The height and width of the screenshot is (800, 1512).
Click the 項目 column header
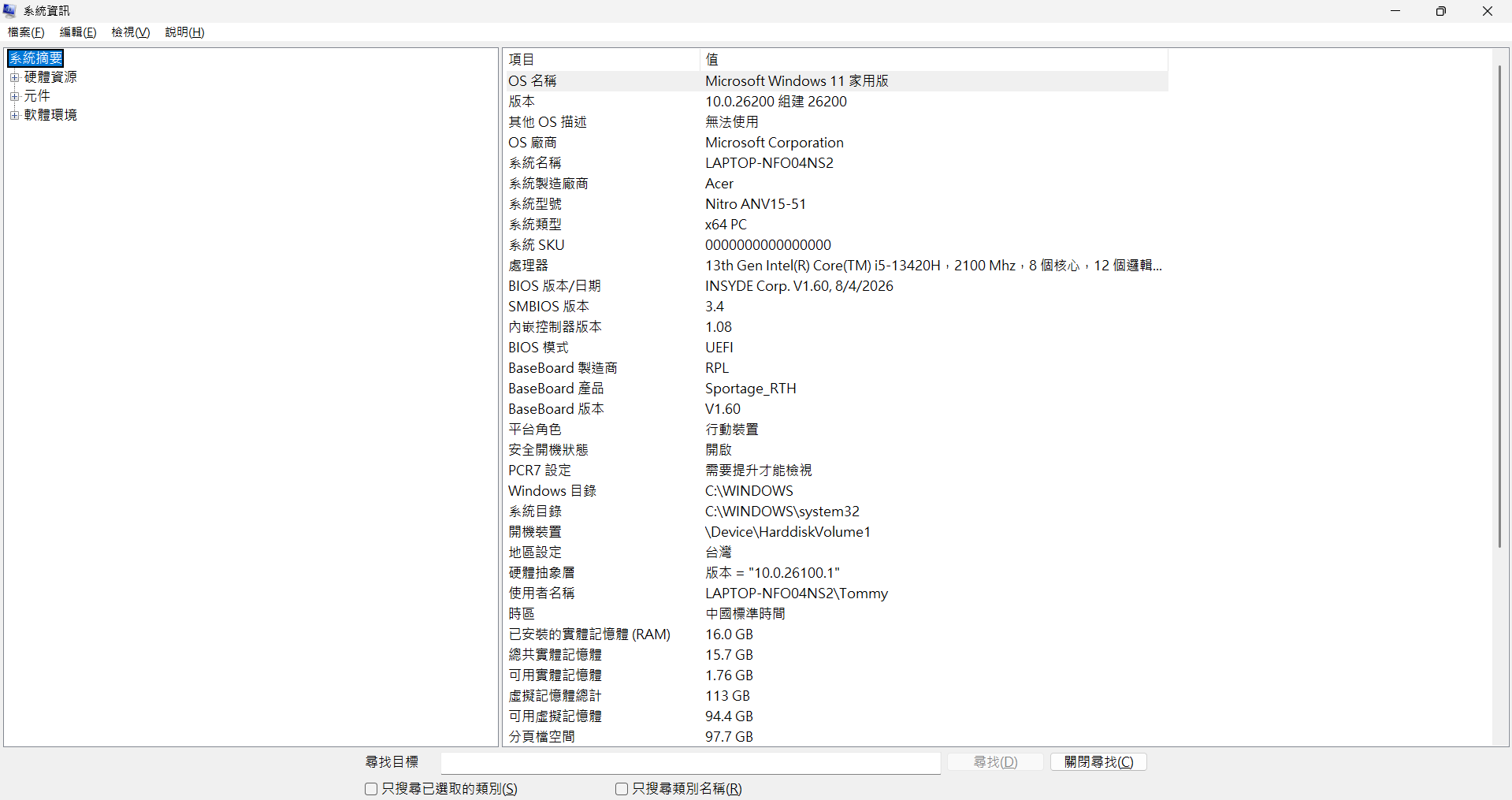coord(601,60)
